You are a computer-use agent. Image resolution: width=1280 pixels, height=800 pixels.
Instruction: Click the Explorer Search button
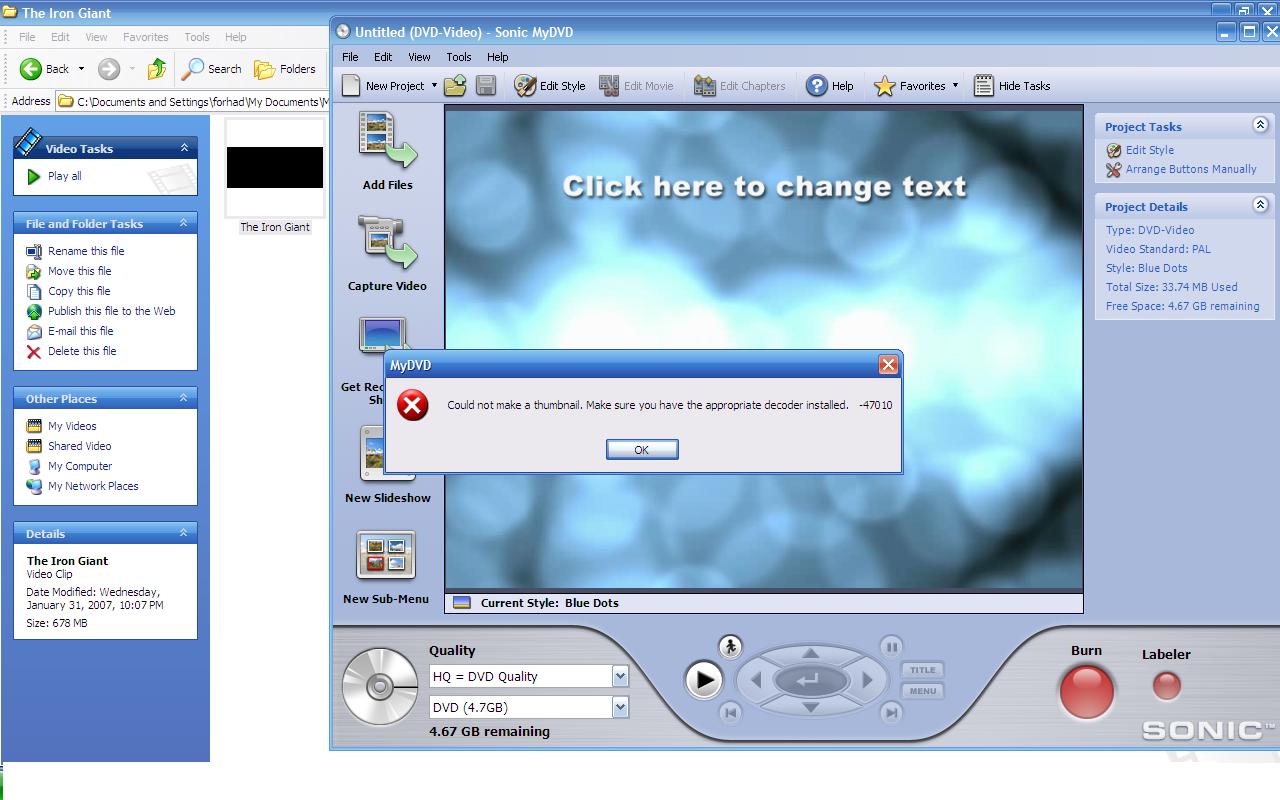(212, 69)
